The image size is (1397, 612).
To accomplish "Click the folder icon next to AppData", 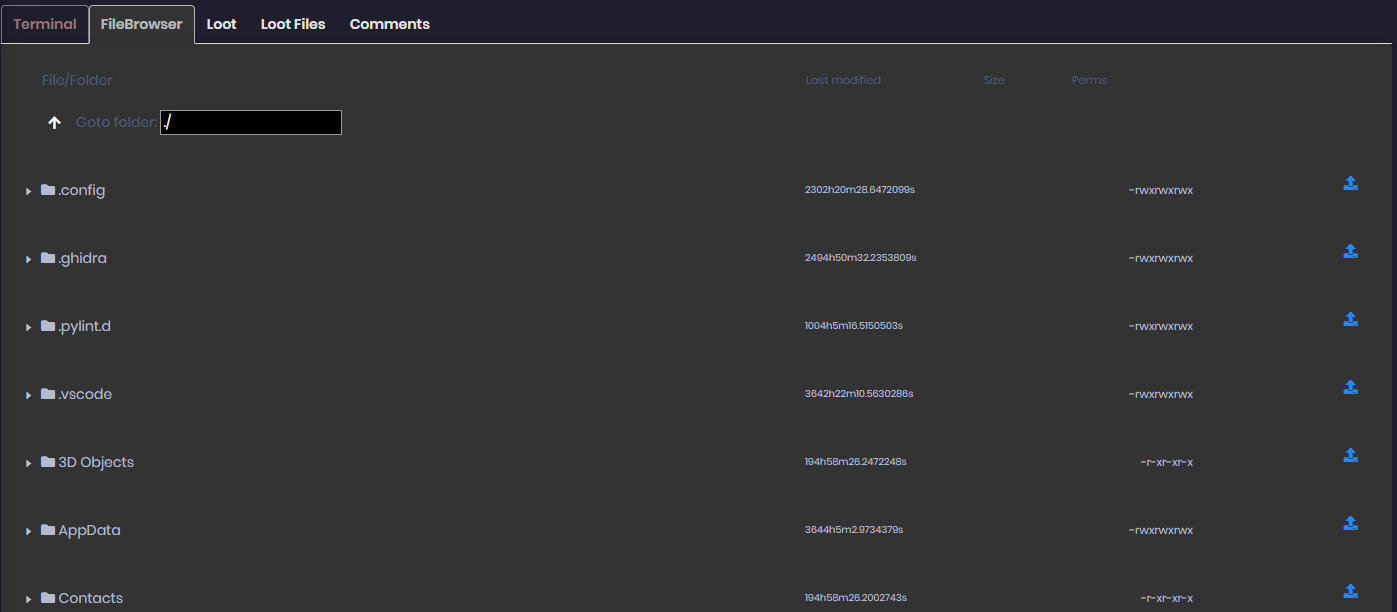I will (48, 529).
